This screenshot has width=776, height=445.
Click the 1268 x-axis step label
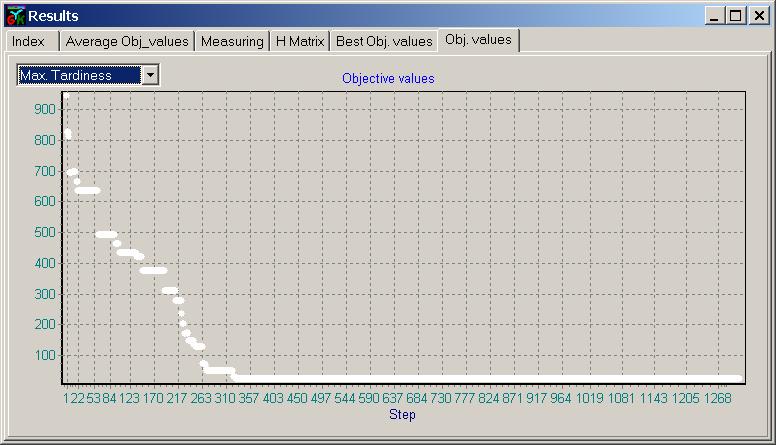(x=717, y=398)
